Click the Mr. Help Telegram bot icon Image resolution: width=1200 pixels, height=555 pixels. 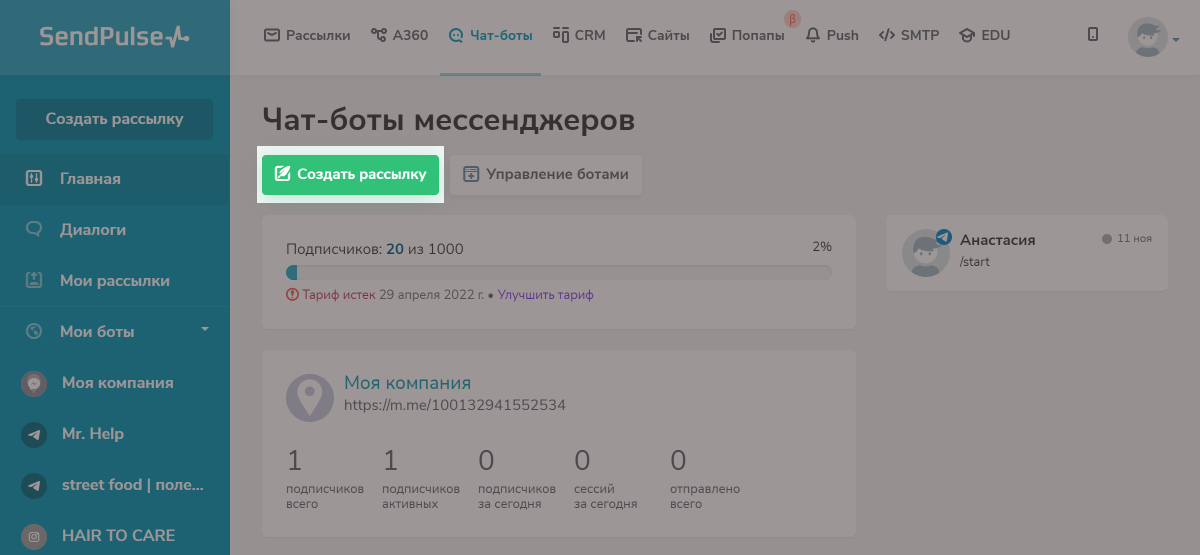pos(35,434)
